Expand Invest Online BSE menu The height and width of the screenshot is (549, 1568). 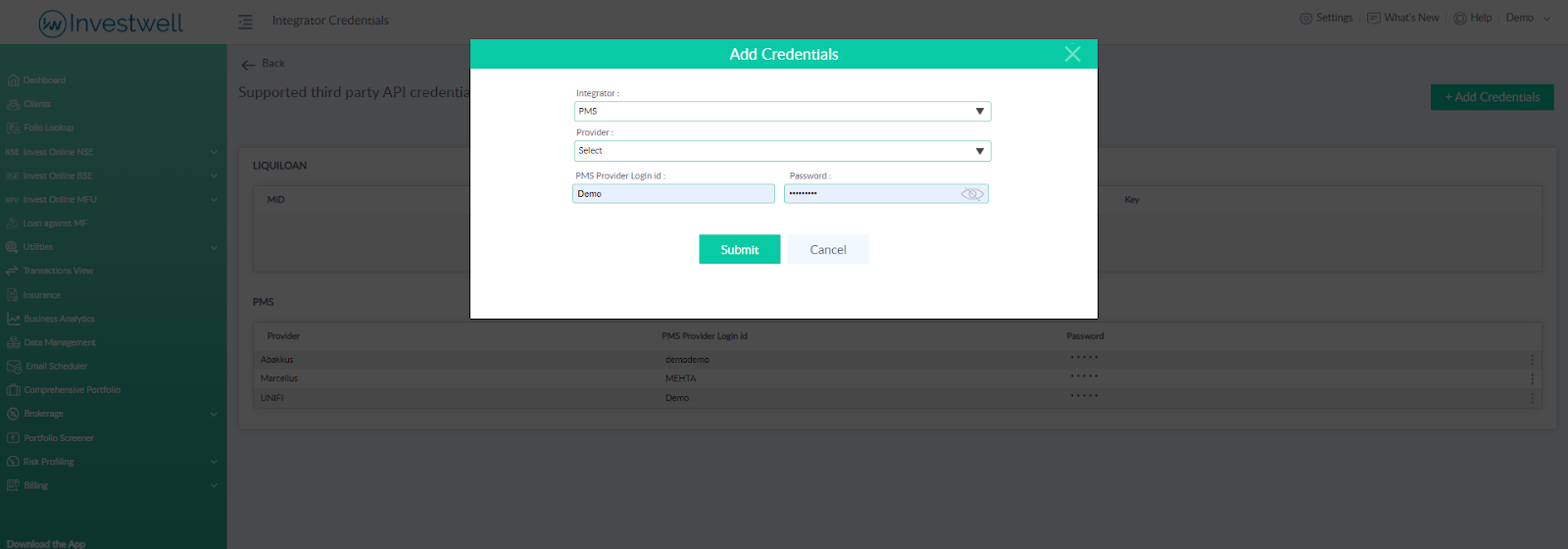coord(214,175)
